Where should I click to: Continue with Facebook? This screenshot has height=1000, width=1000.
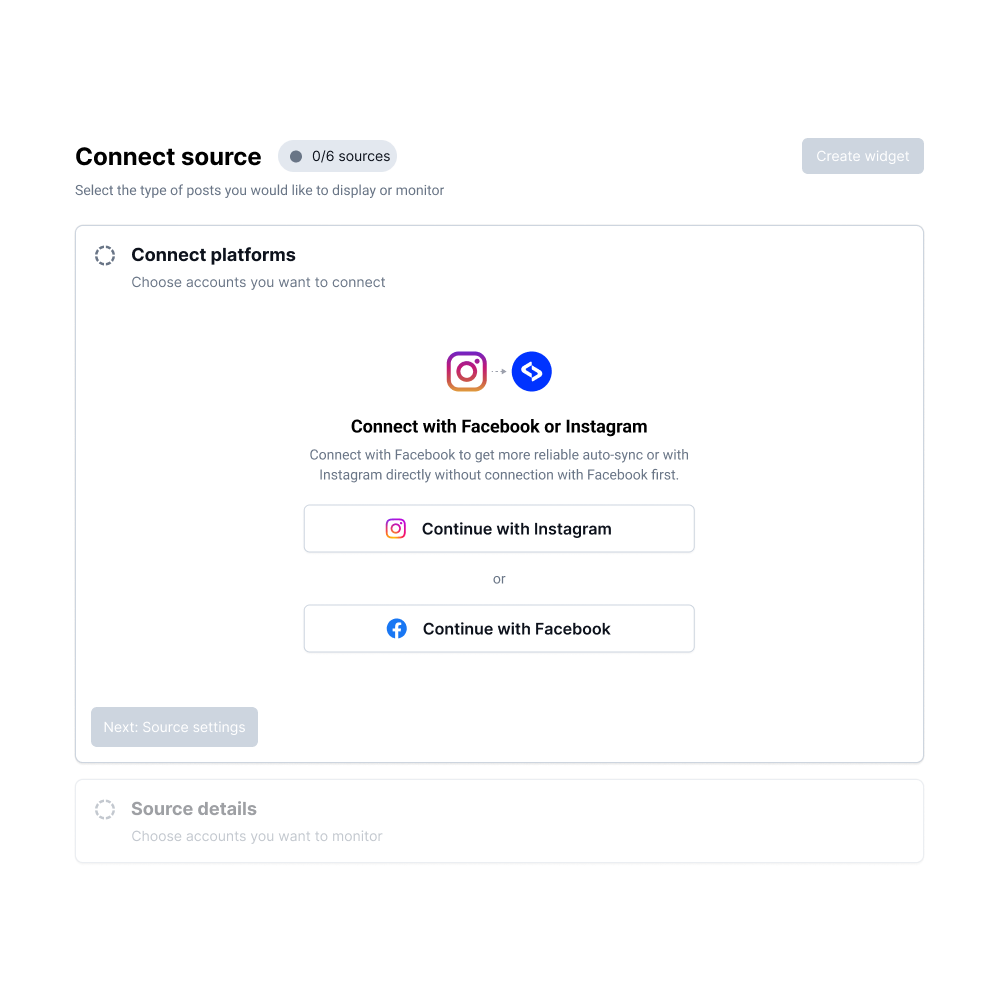(499, 629)
